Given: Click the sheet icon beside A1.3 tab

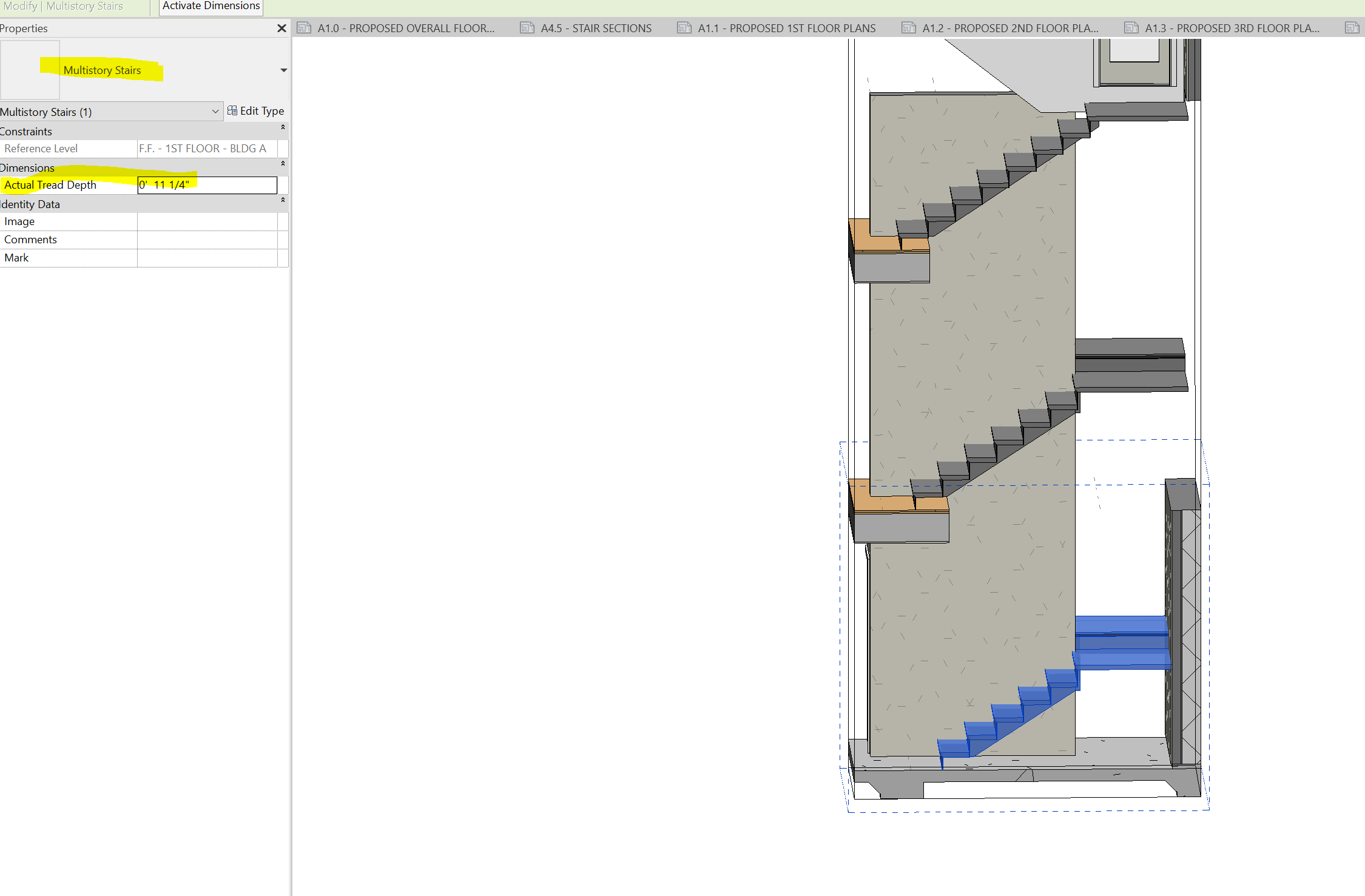Looking at the screenshot, I should [x=1131, y=28].
